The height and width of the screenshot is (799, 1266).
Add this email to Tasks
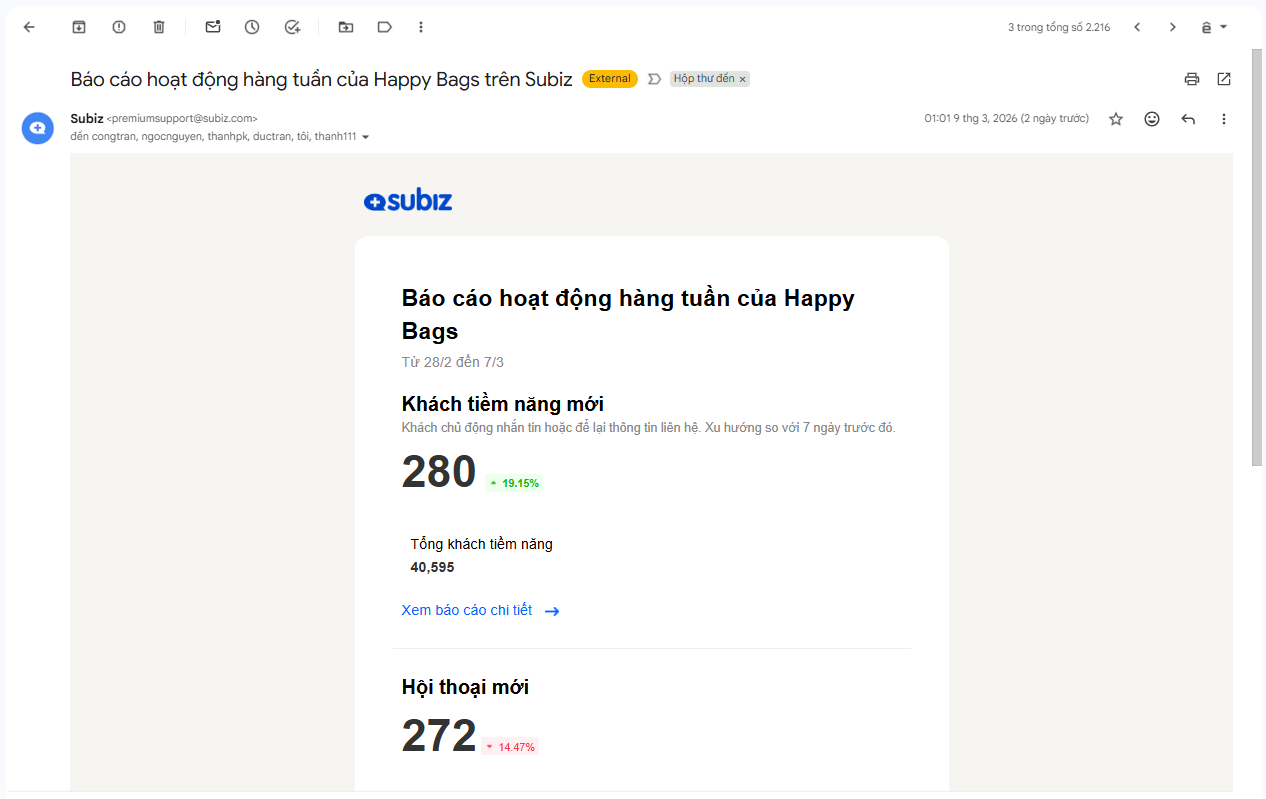292,27
